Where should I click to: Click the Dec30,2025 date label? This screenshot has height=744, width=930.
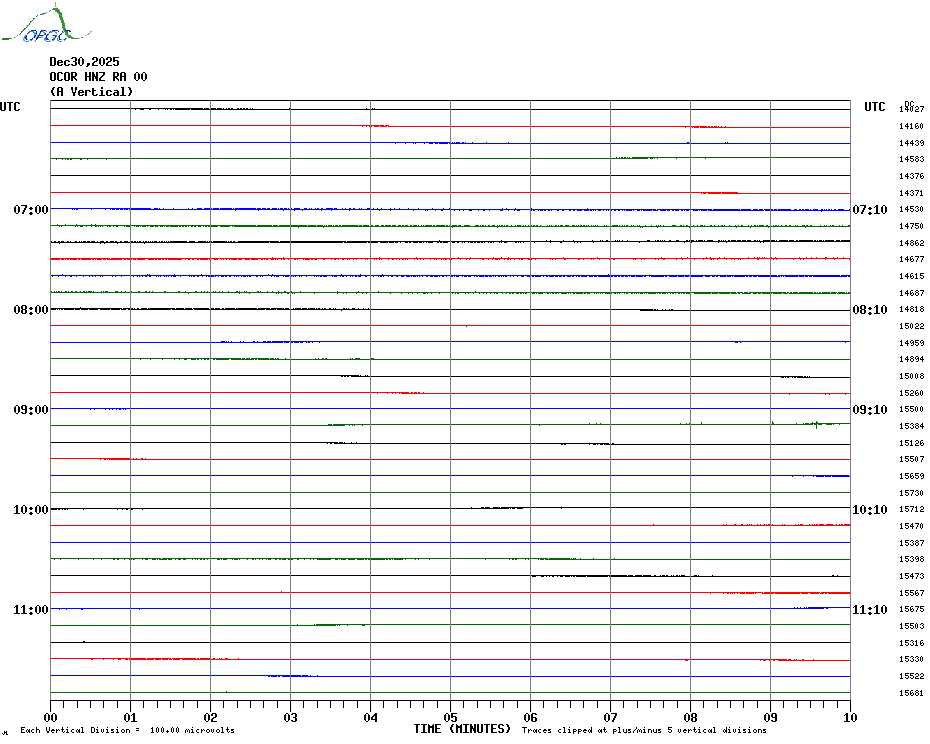[84, 62]
